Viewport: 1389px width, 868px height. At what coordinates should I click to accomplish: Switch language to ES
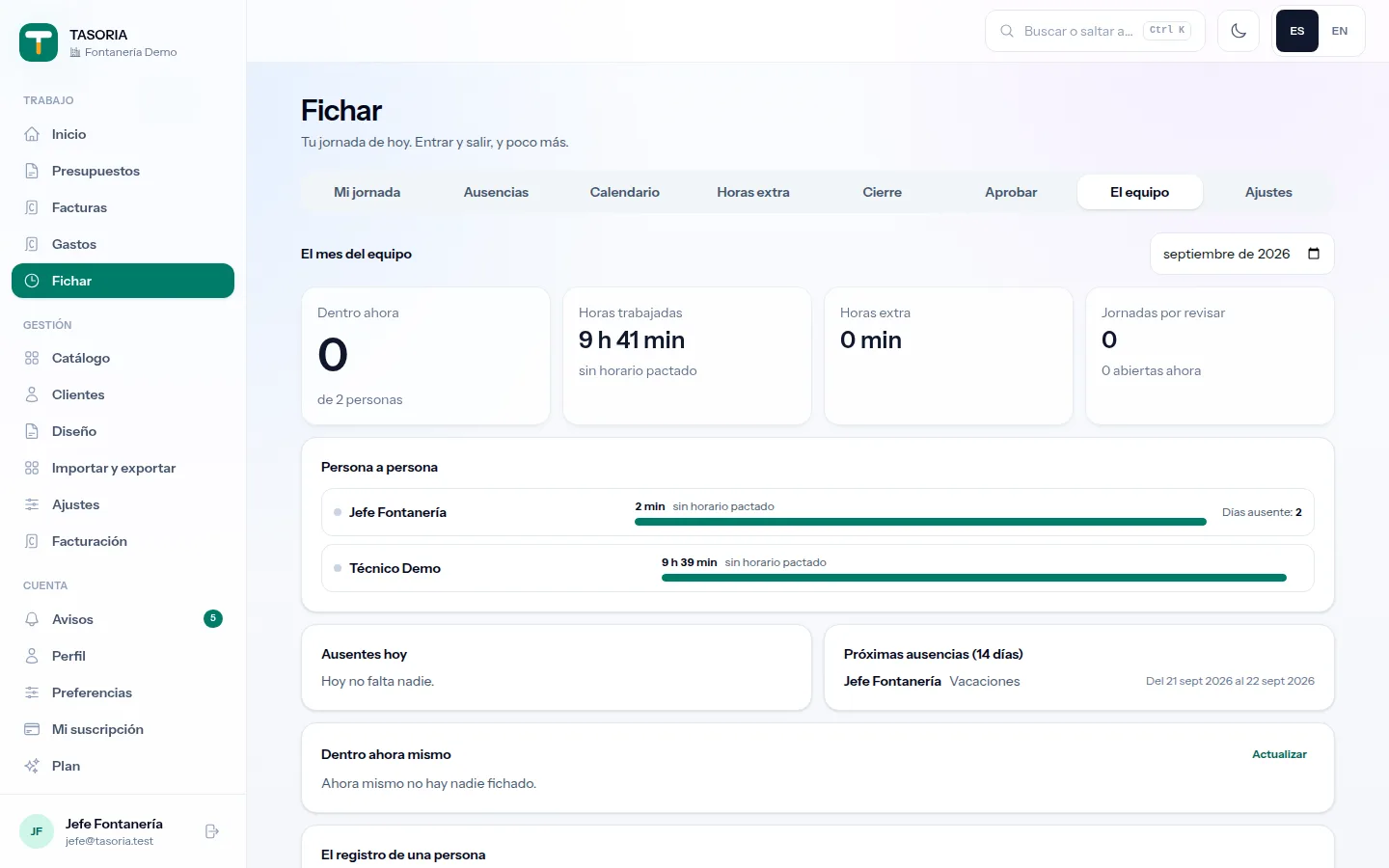(1297, 31)
